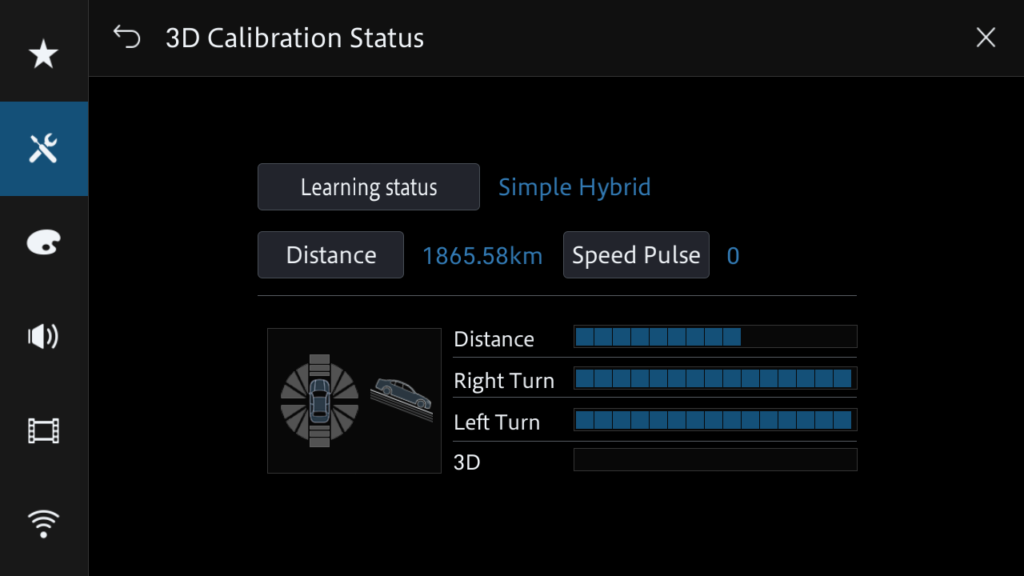Open the theme palette settings icon
This screenshot has width=1024, height=576.
click(x=44, y=242)
